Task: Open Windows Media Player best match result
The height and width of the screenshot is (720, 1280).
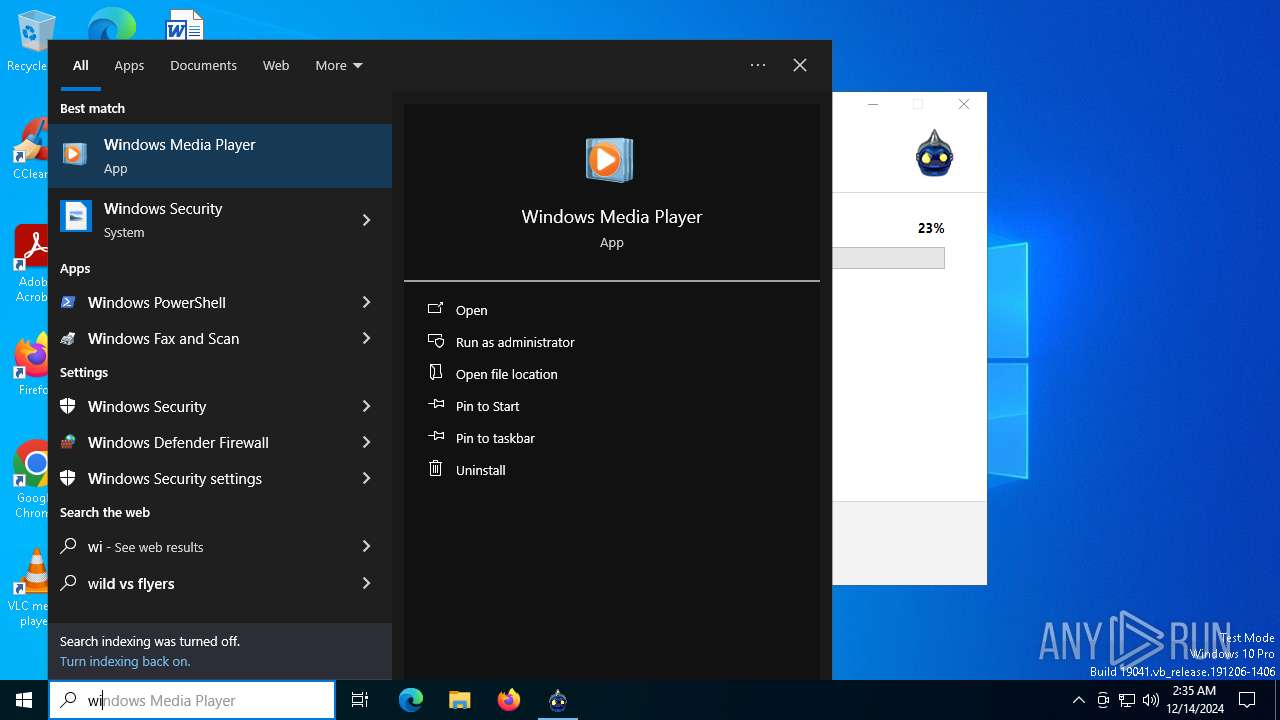Action: coord(220,156)
